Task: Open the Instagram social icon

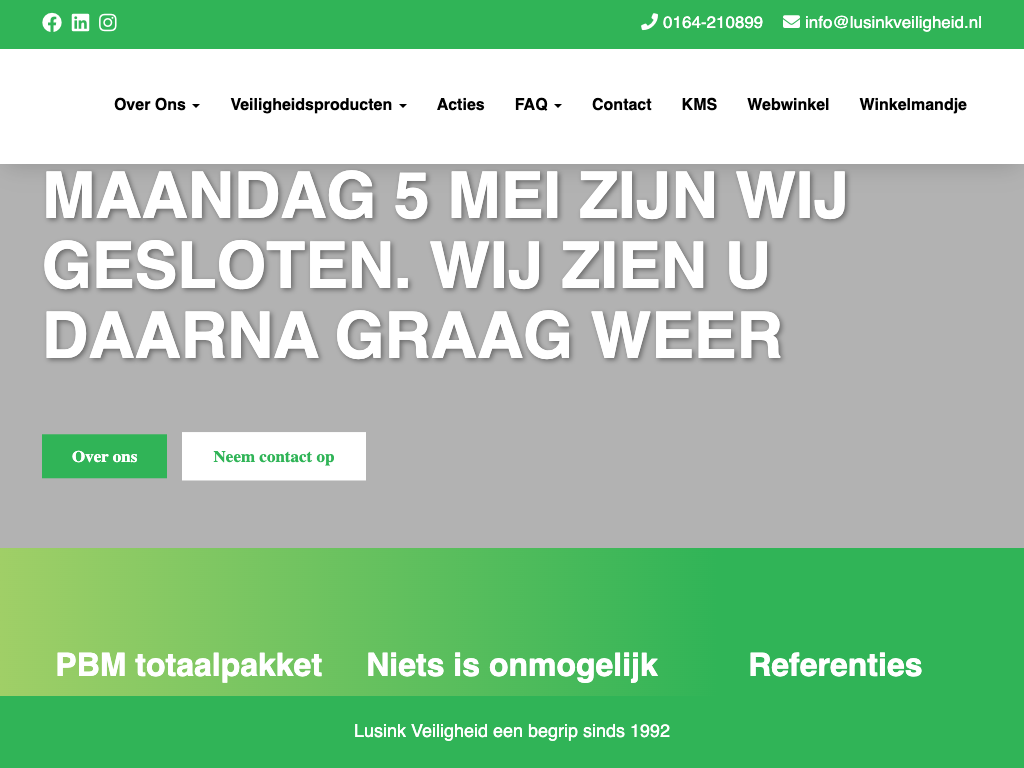Action: [108, 22]
